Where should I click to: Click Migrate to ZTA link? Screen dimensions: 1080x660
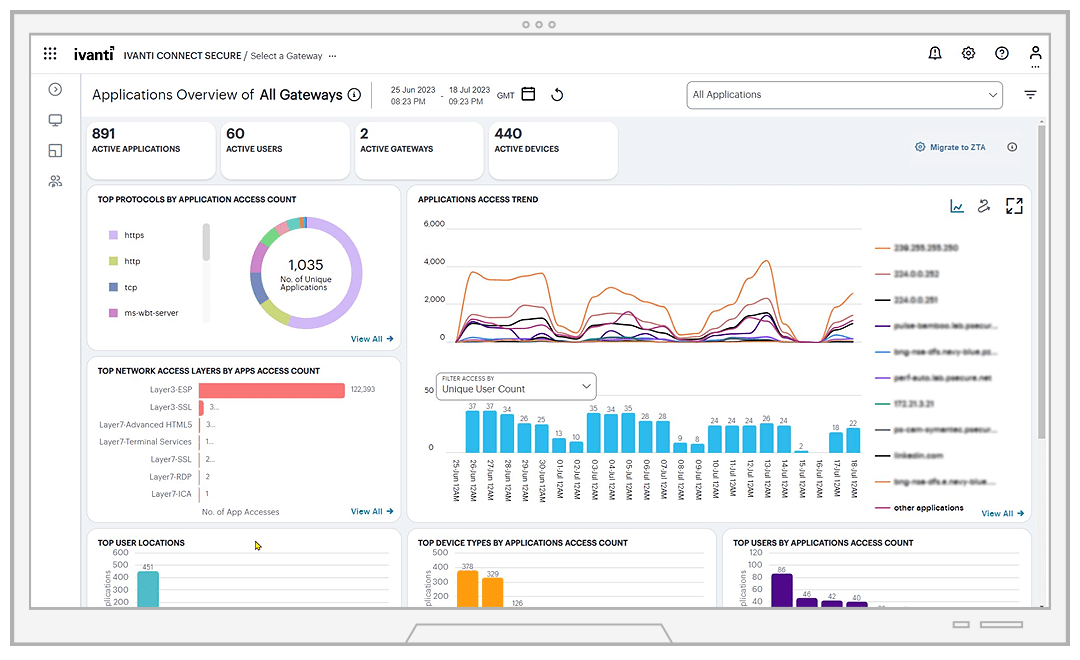click(x=957, y=147)
